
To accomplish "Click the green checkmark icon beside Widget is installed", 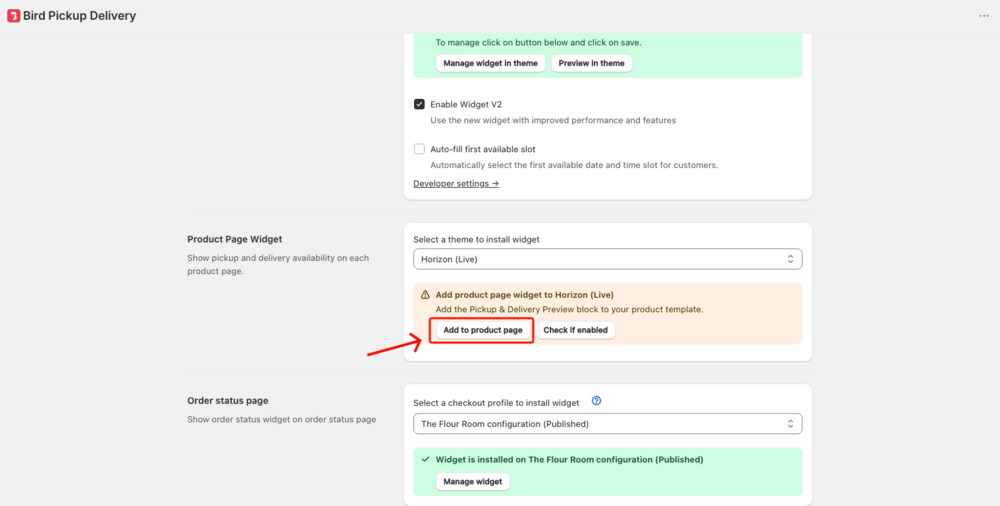I will pos(425,459).
